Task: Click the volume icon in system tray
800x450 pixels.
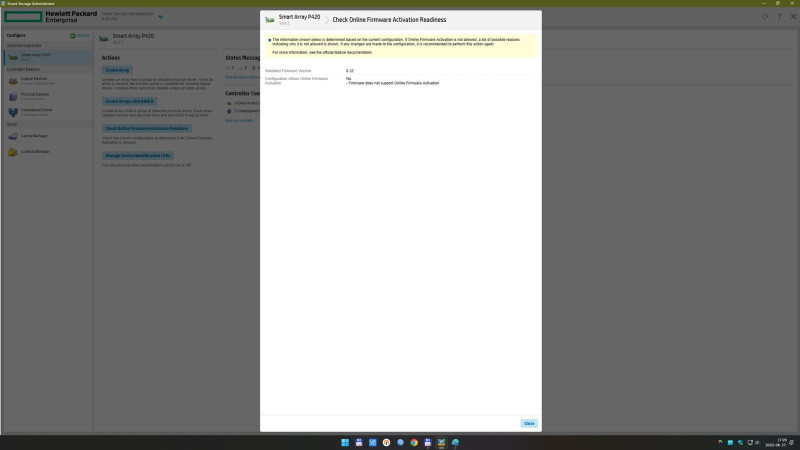Action: click(x=758, y=442)
